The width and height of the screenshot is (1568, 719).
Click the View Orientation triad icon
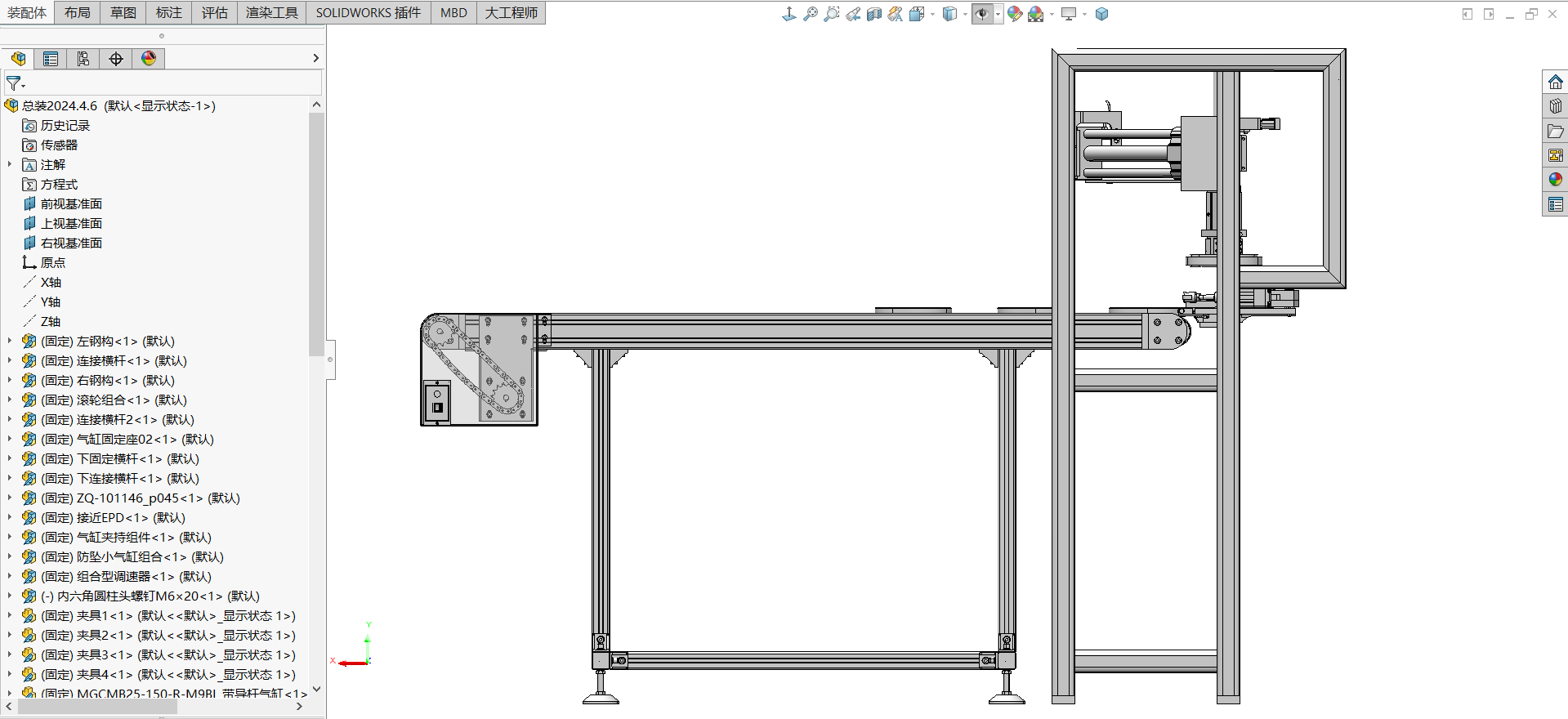point(788,14)
